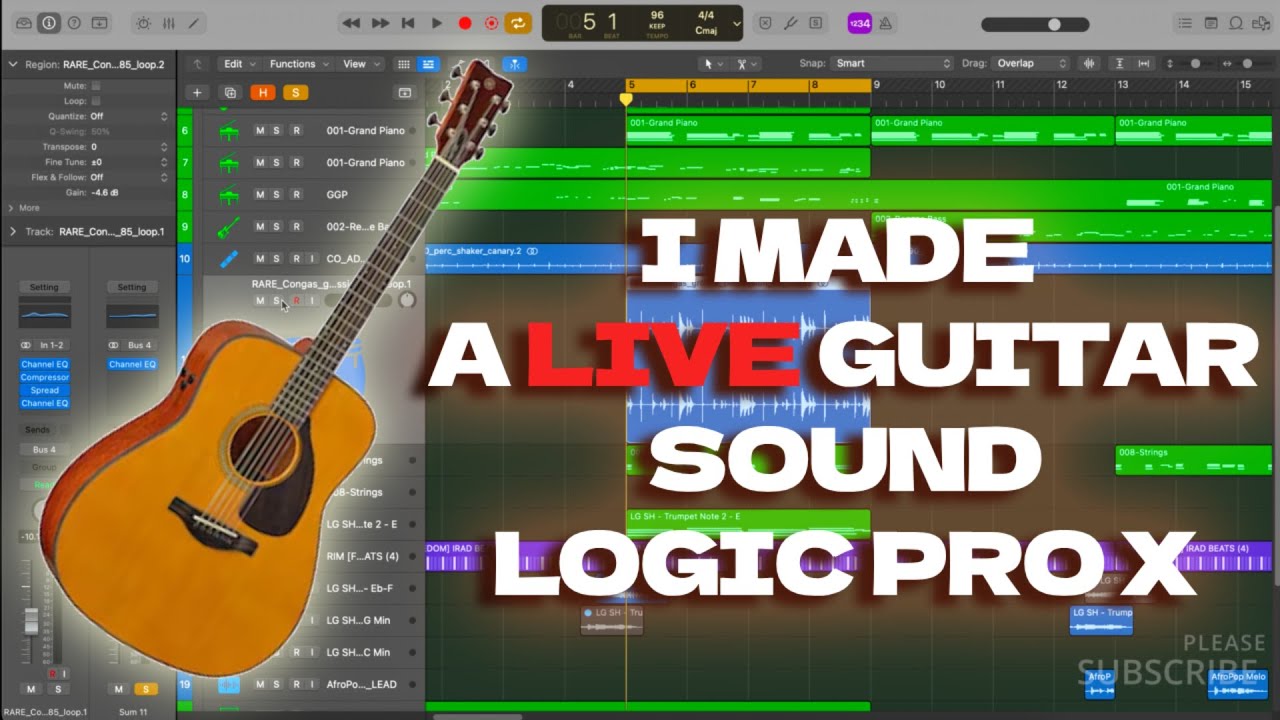This screenshot has height=720, width=1280.
Task: Toggle the orange Hide H button
Action: point(263,93)
